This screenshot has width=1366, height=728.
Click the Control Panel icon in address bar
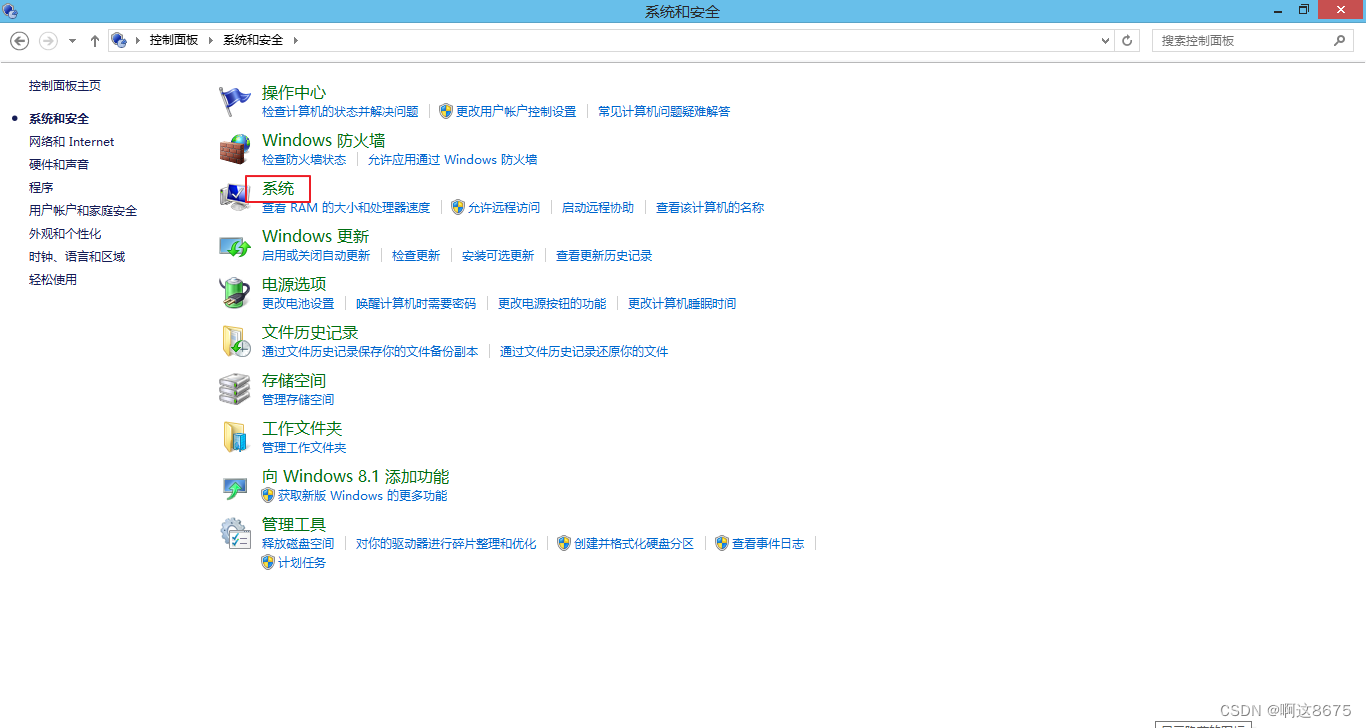pyautogui.click(x=120, y=40)
